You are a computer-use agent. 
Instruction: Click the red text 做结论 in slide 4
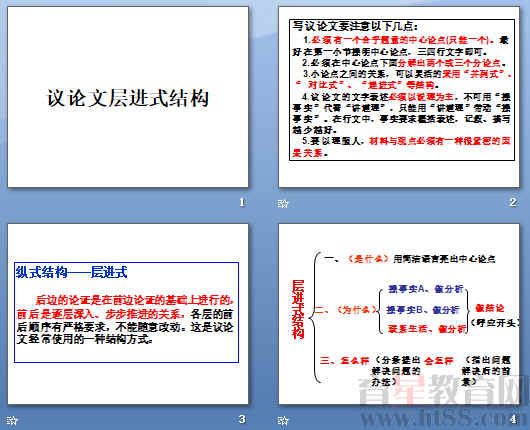(x=490, y=308)
